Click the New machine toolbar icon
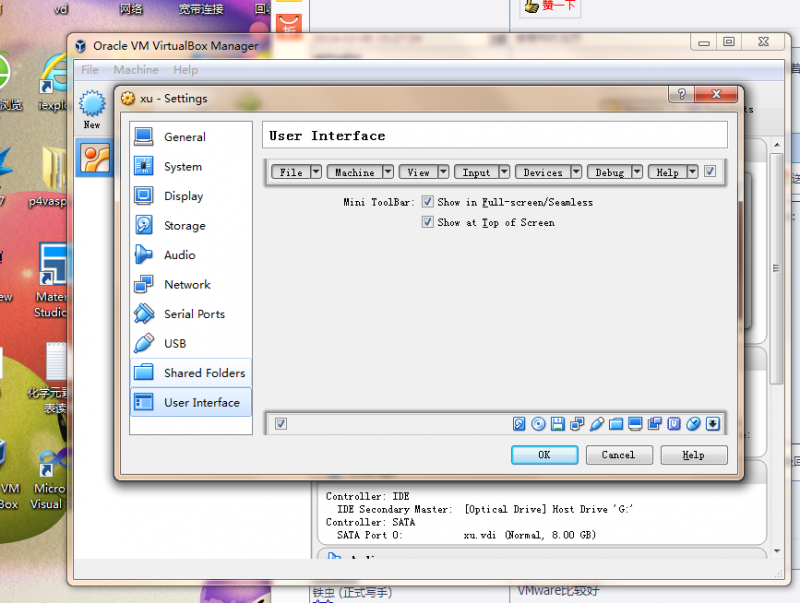Image resolution: width=800 pixels, height=603 pixels. click(92, 110)
